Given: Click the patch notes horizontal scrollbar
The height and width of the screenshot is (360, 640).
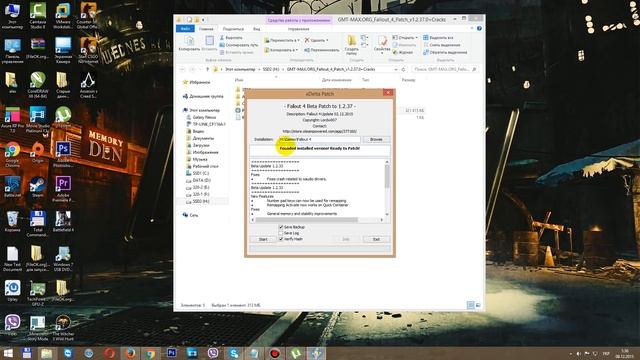Looking at the screenshot, I should pos(317,220).
